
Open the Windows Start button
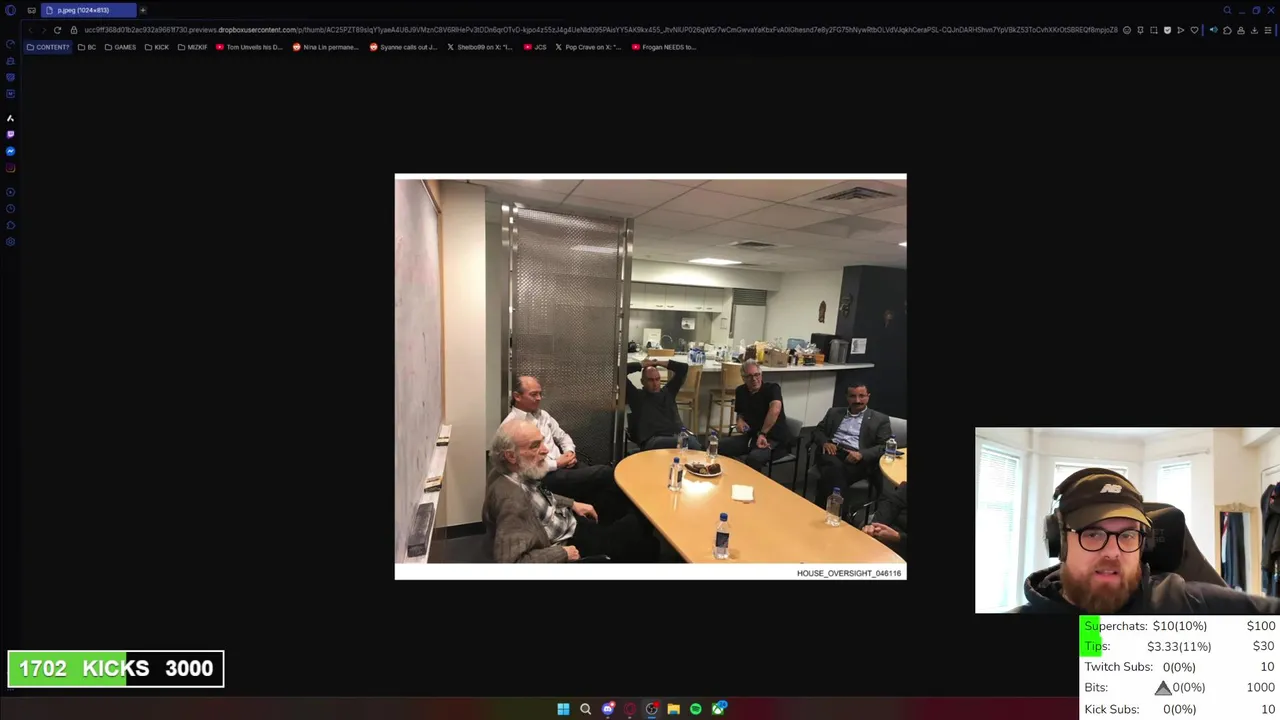tap(563, 709)
